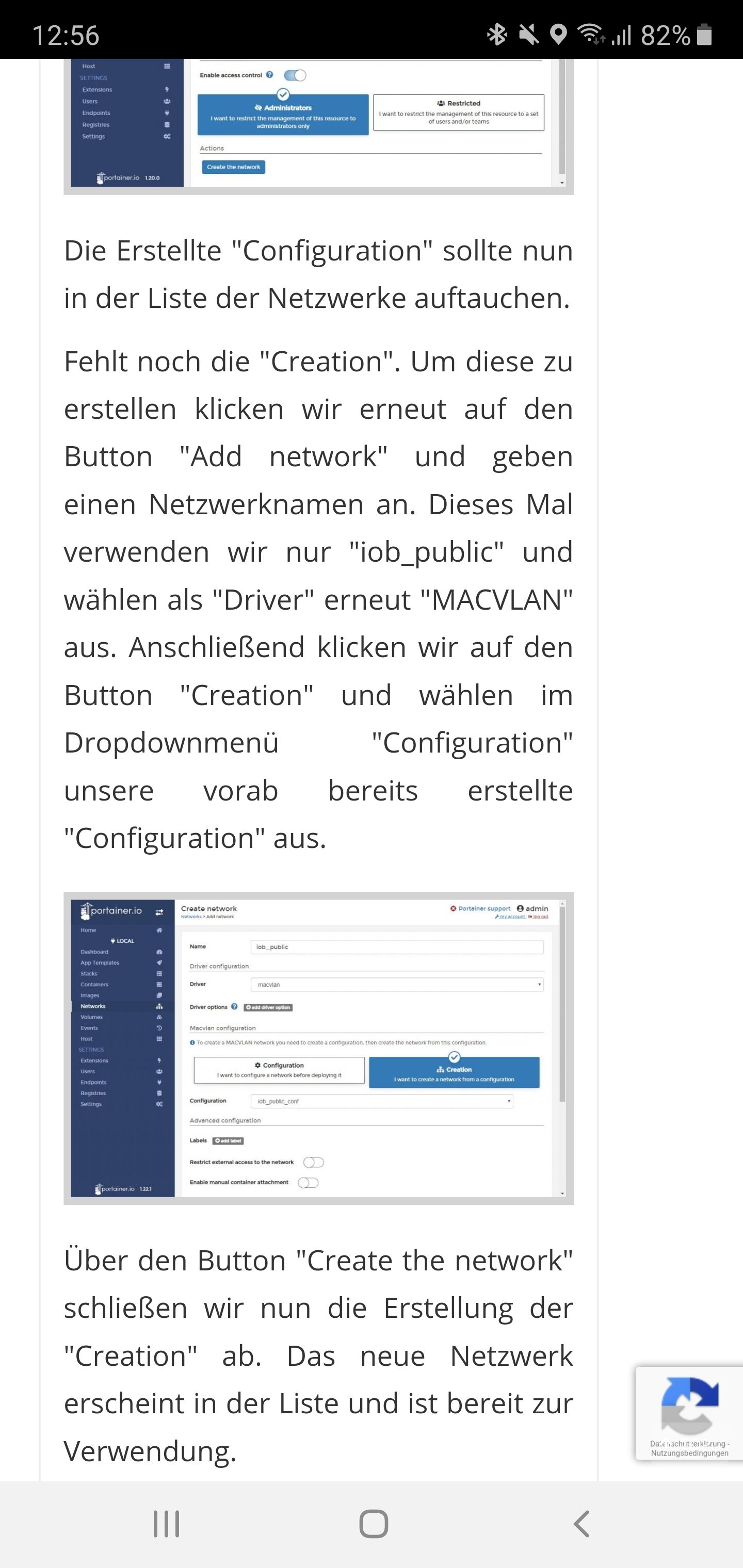Select the Restricted access option

coord(459,112)
